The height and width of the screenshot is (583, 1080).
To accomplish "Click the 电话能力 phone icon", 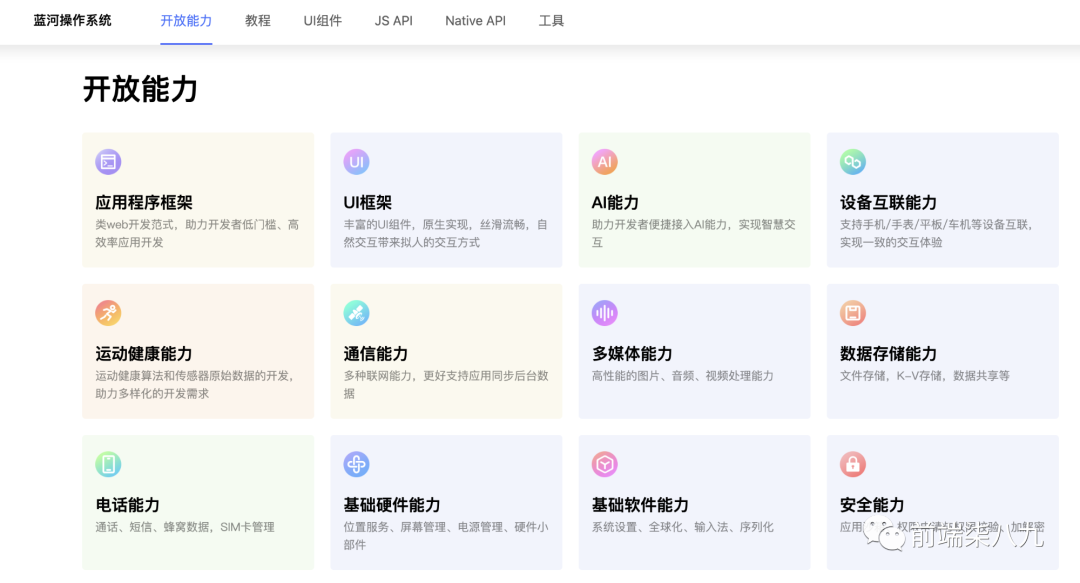I will [x=108, y=464].
